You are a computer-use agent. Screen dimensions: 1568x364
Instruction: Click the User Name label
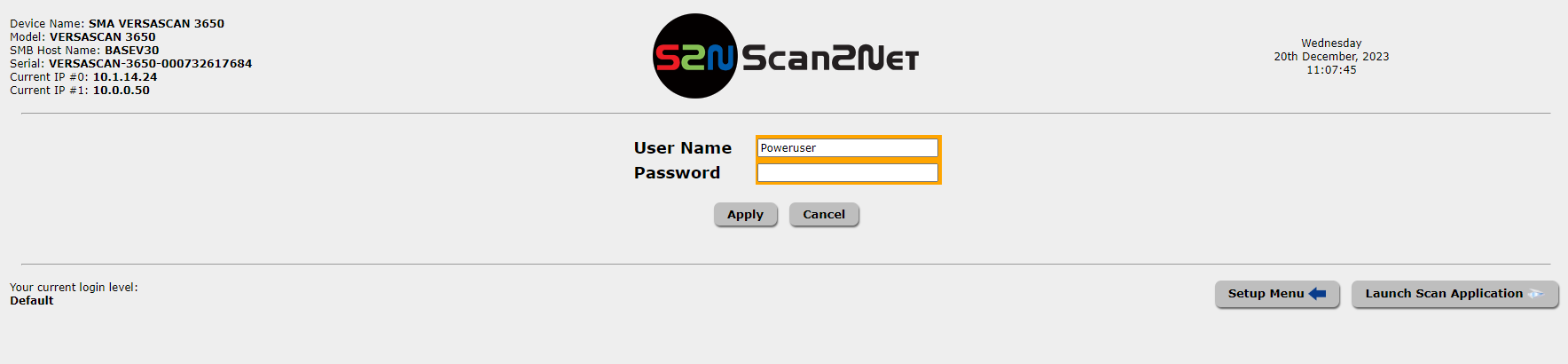pos(683,148)
